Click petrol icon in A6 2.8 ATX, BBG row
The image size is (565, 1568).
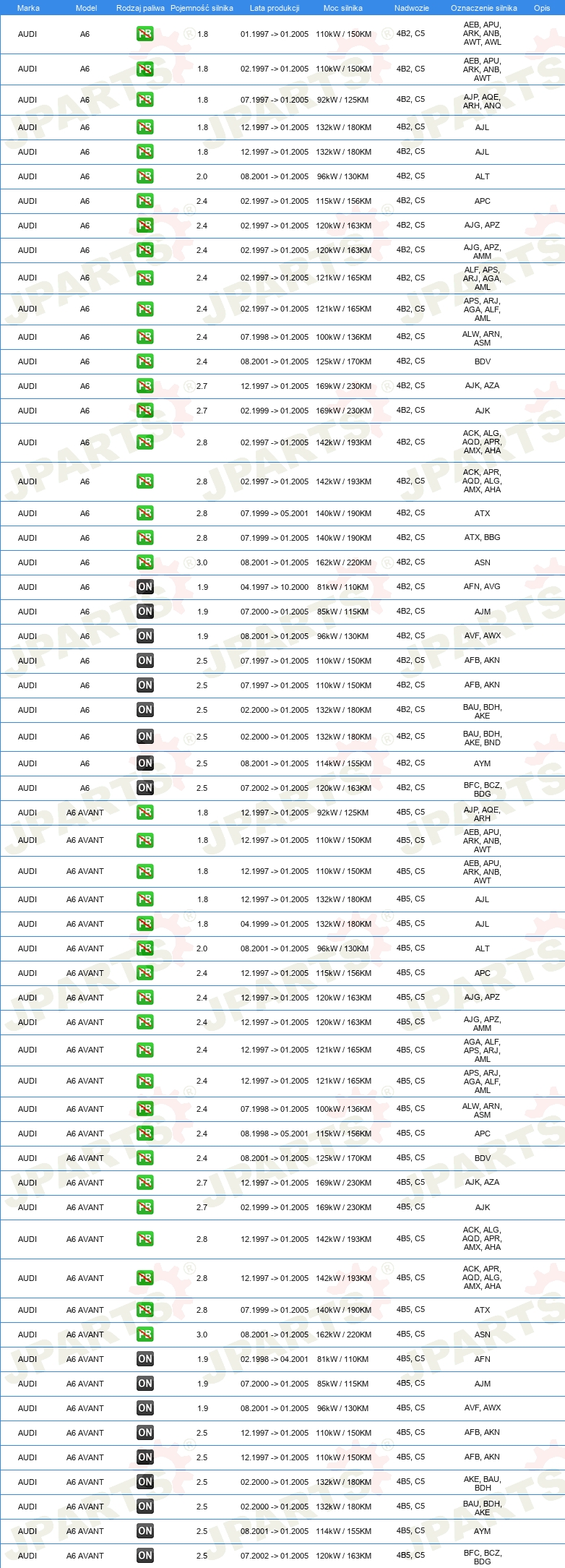[x=145, y=538]
